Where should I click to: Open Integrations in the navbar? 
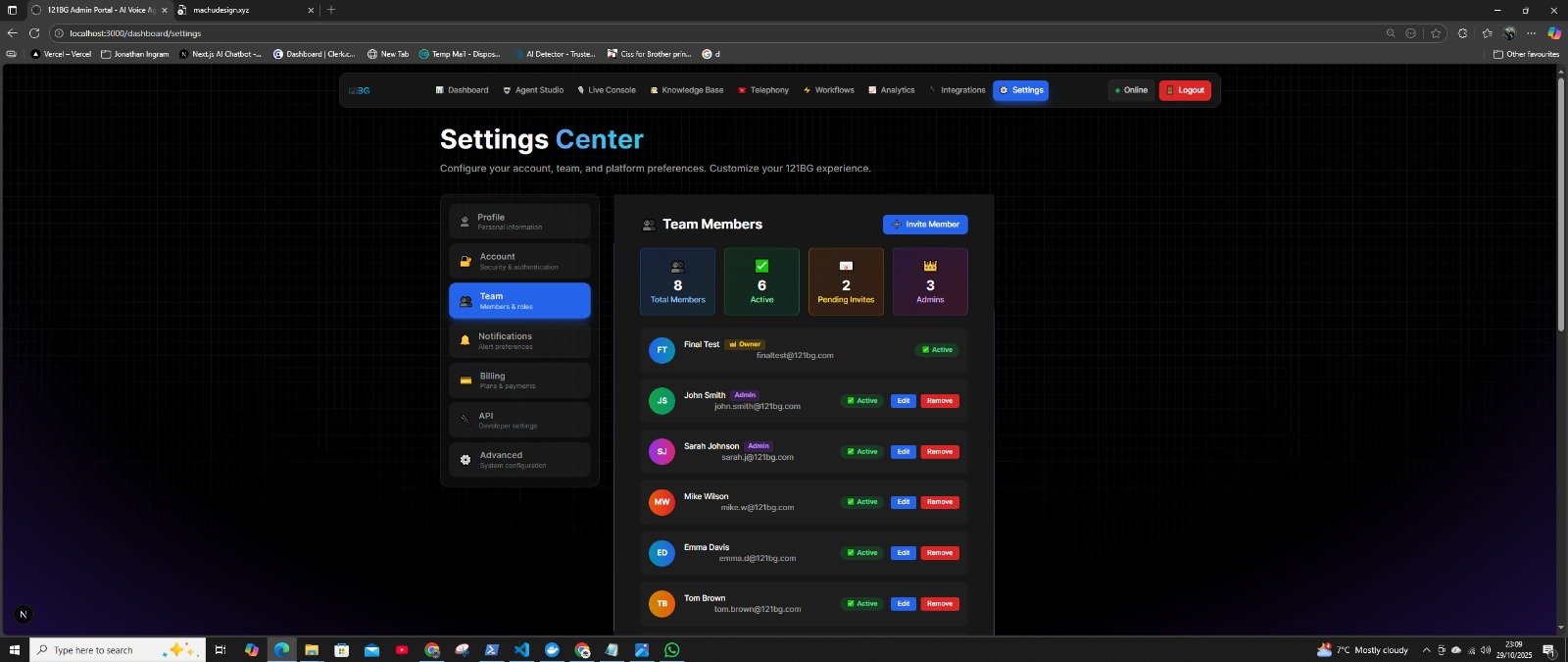point(957,90)
